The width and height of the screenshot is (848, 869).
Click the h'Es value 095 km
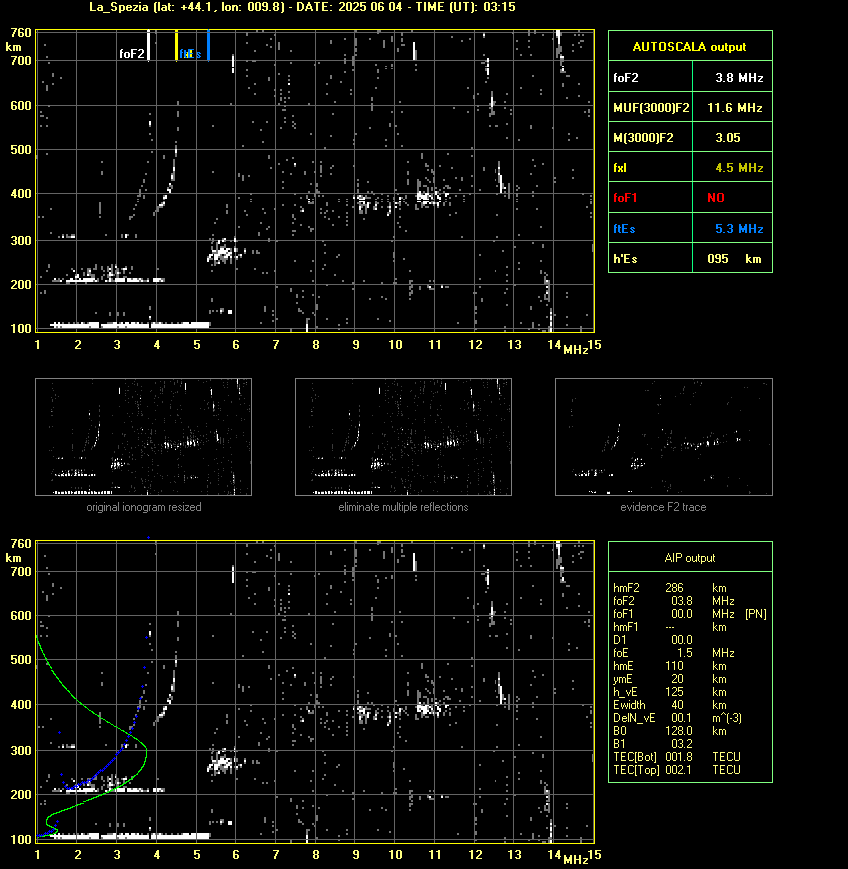pyautogui.click(x=734, y=259)
